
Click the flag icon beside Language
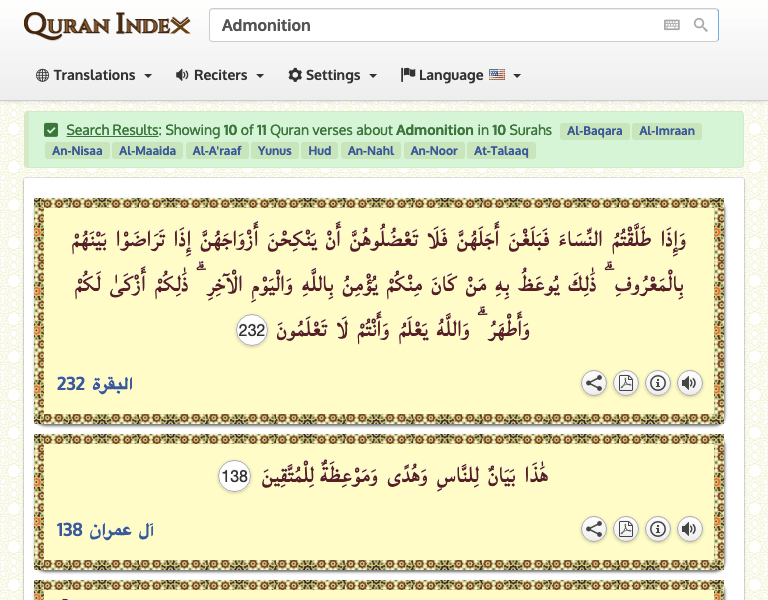coord(408,74)
